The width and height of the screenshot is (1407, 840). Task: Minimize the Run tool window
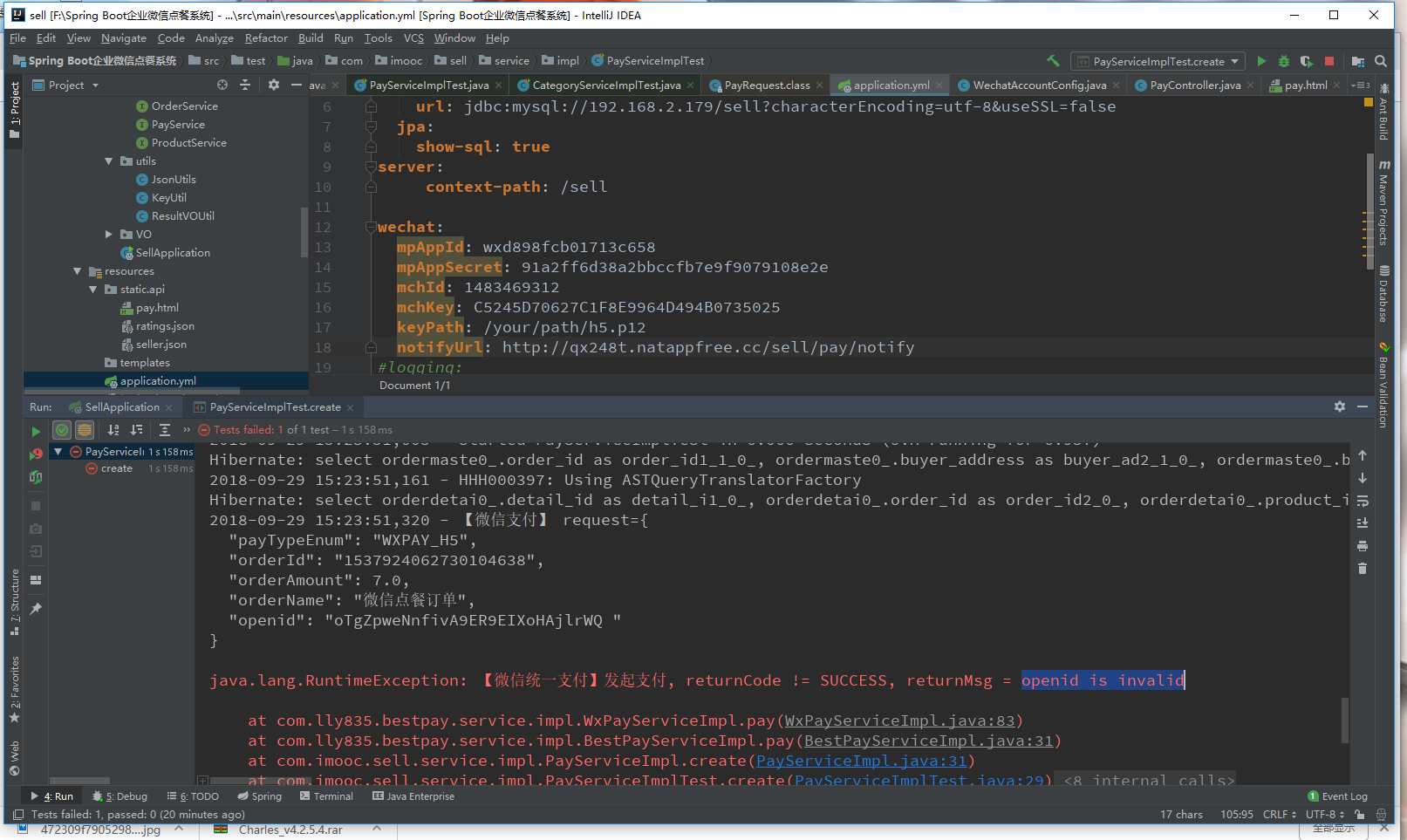click(x=1363, y=406)
